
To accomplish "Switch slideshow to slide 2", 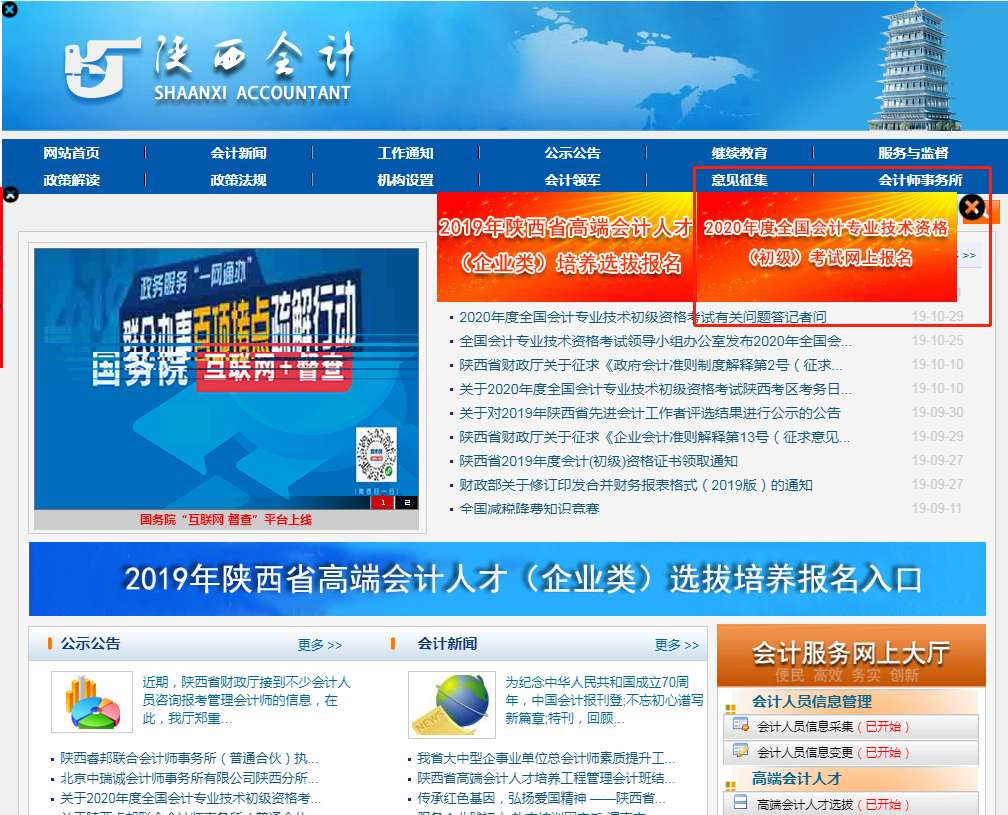I will [407, 503].
